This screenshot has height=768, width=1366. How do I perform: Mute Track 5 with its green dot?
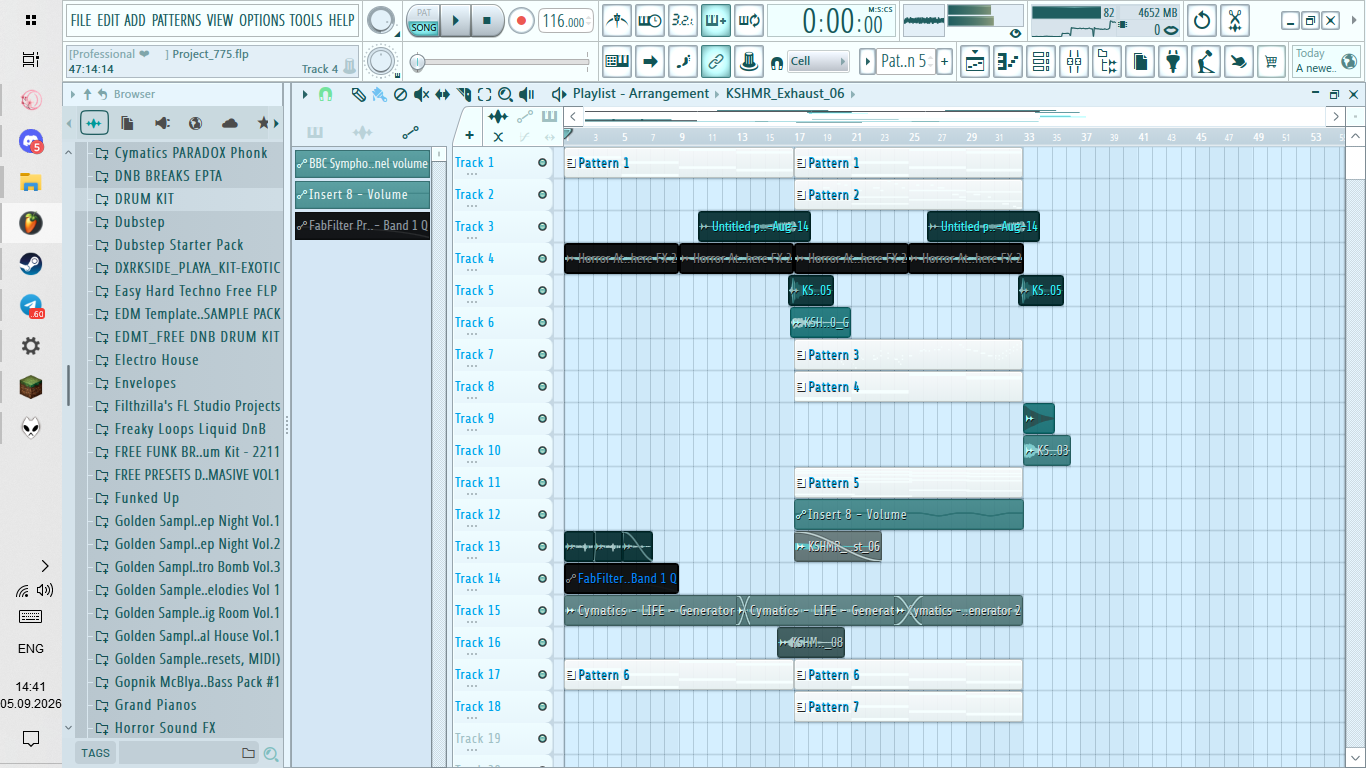pyautogui.click(x=543, y=291)
